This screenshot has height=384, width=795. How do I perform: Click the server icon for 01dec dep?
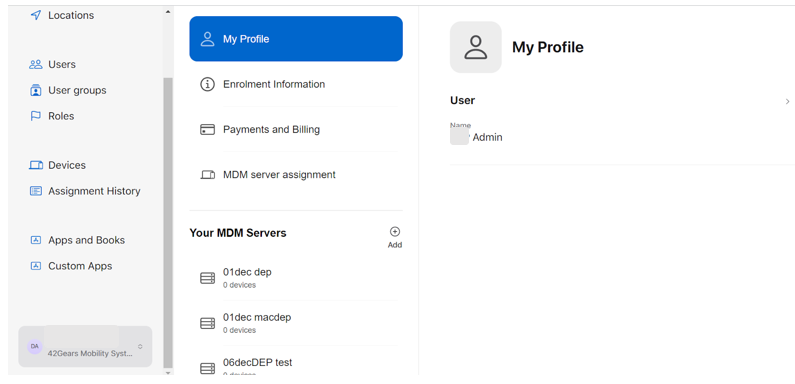(x=207, y=278)
